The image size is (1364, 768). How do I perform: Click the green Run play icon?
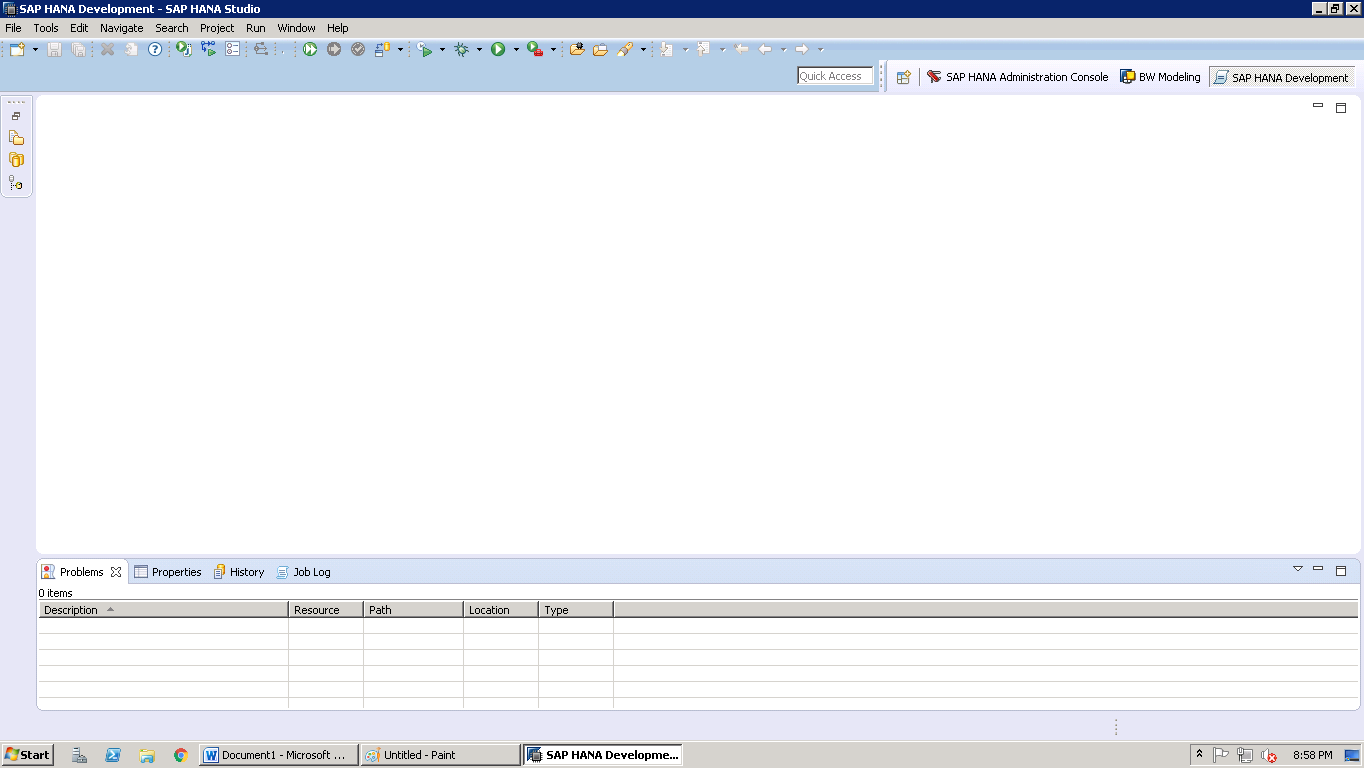(x=498, y=49)
